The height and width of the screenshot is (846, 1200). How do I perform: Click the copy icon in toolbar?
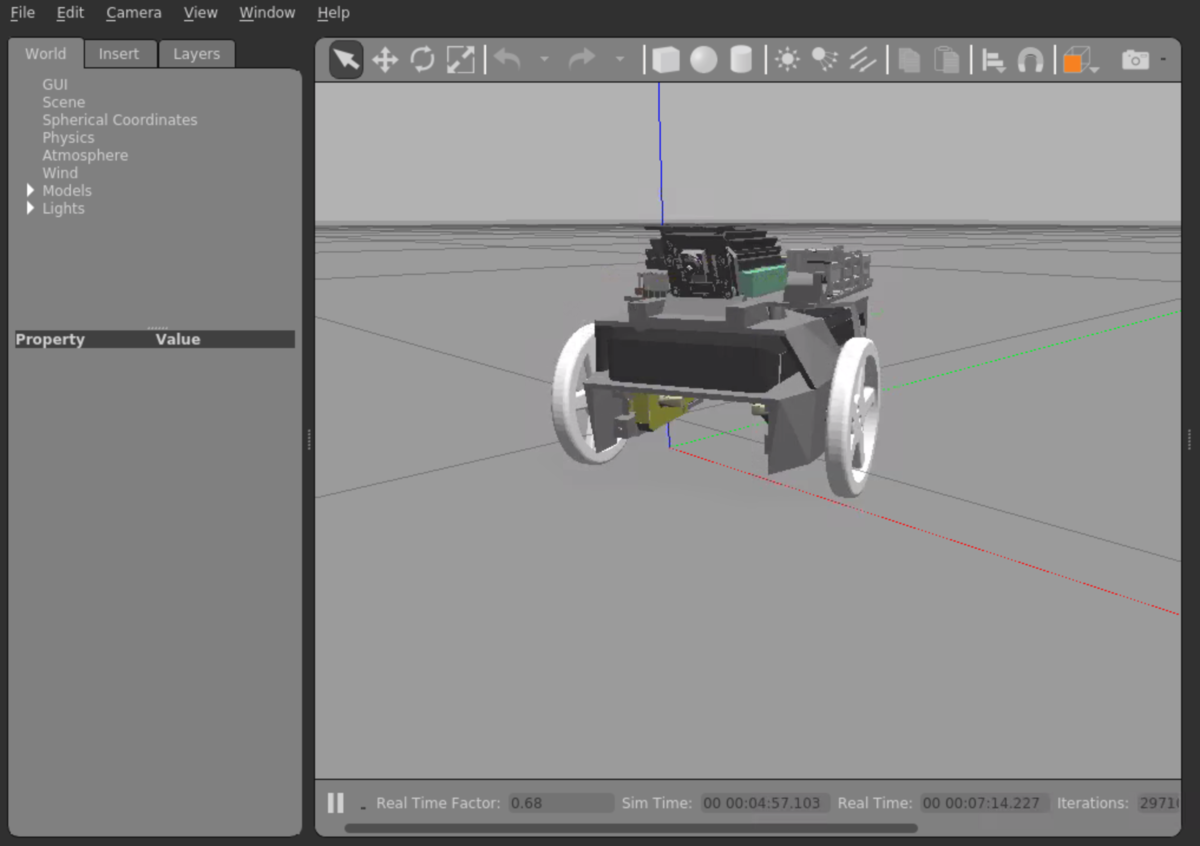909,60
